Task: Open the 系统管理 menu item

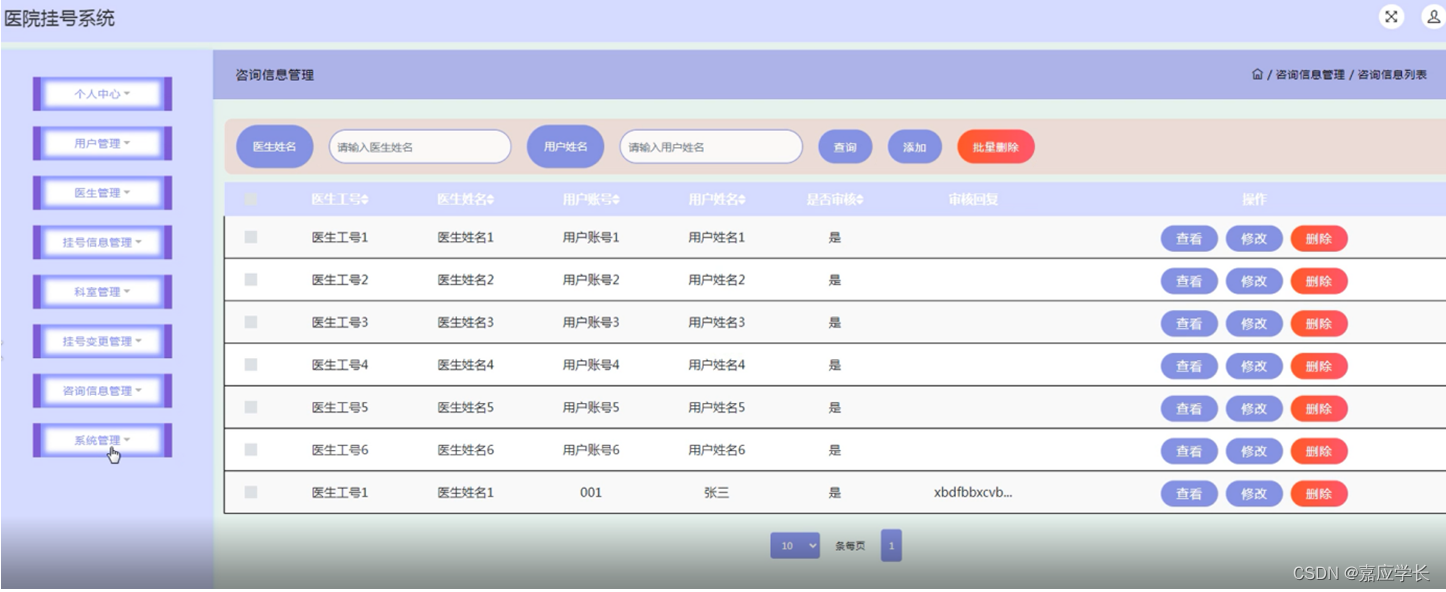Action: pyautogui.click(x=102, y=441)
